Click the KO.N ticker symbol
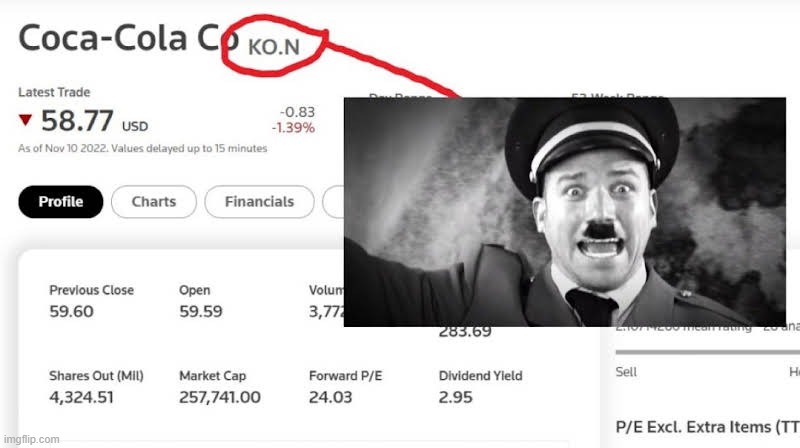The height and width of the screenshot is (448, 800). point(273,47)
